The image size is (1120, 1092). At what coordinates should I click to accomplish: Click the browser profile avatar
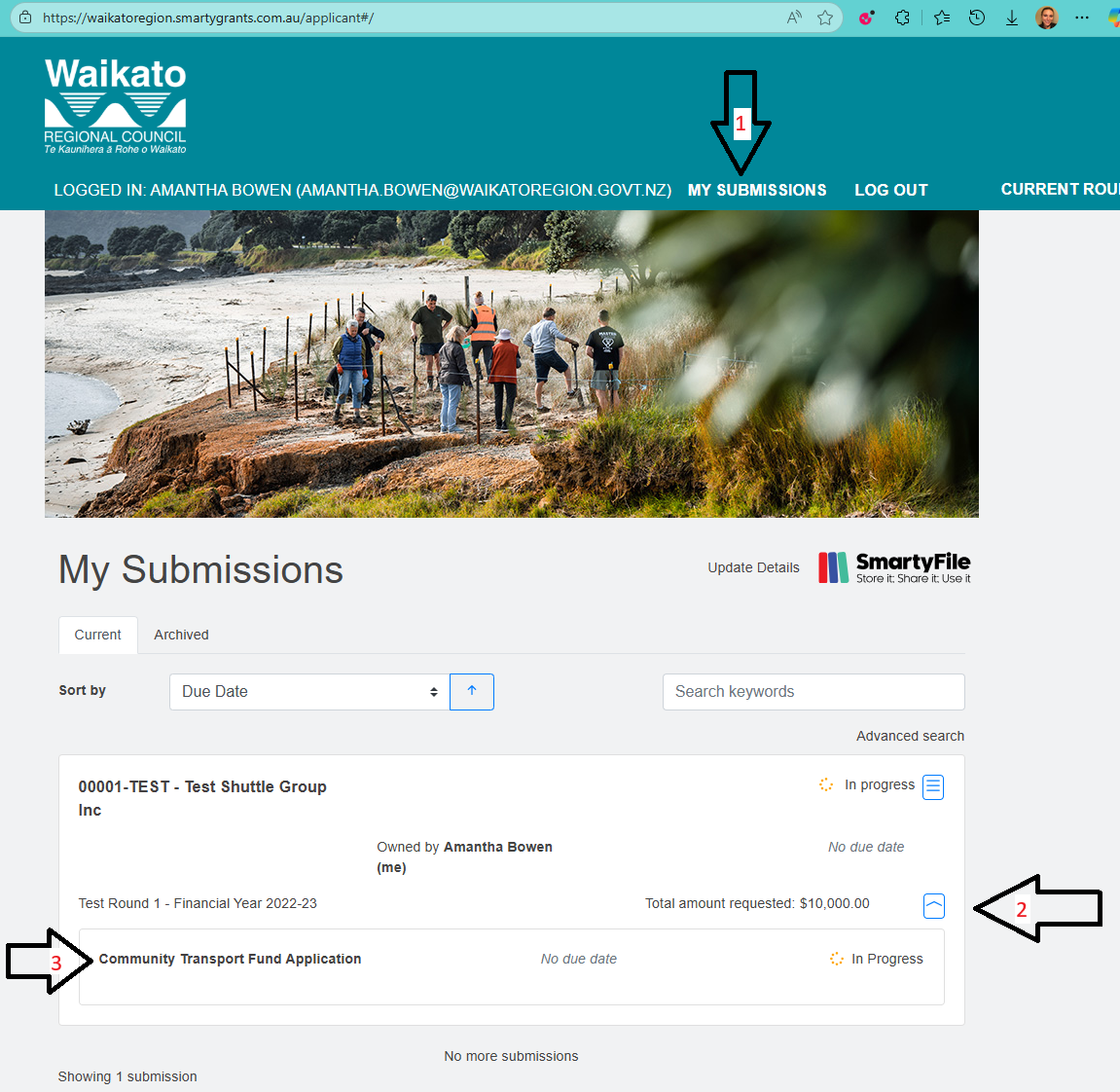tap(1046, 18)
